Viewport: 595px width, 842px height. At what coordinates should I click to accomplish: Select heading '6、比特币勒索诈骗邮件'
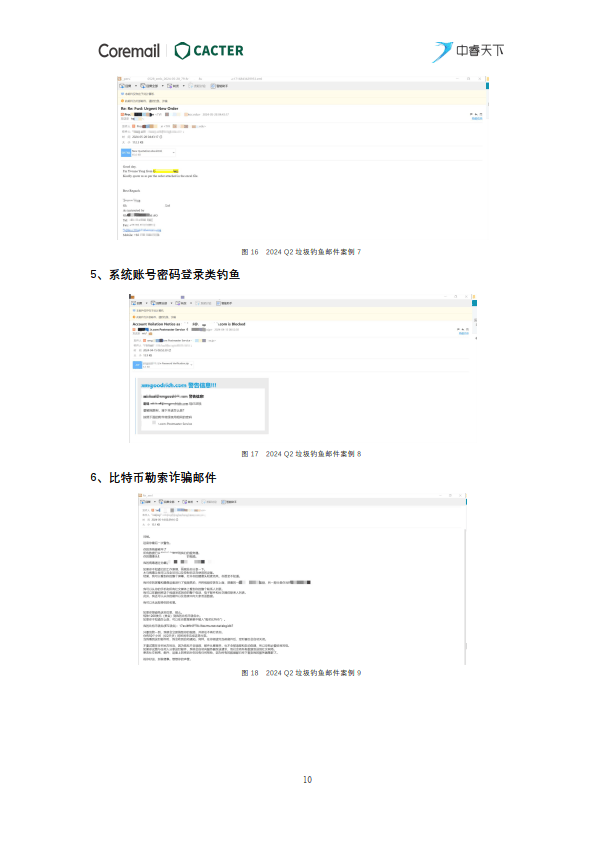(x=154, y=477)
